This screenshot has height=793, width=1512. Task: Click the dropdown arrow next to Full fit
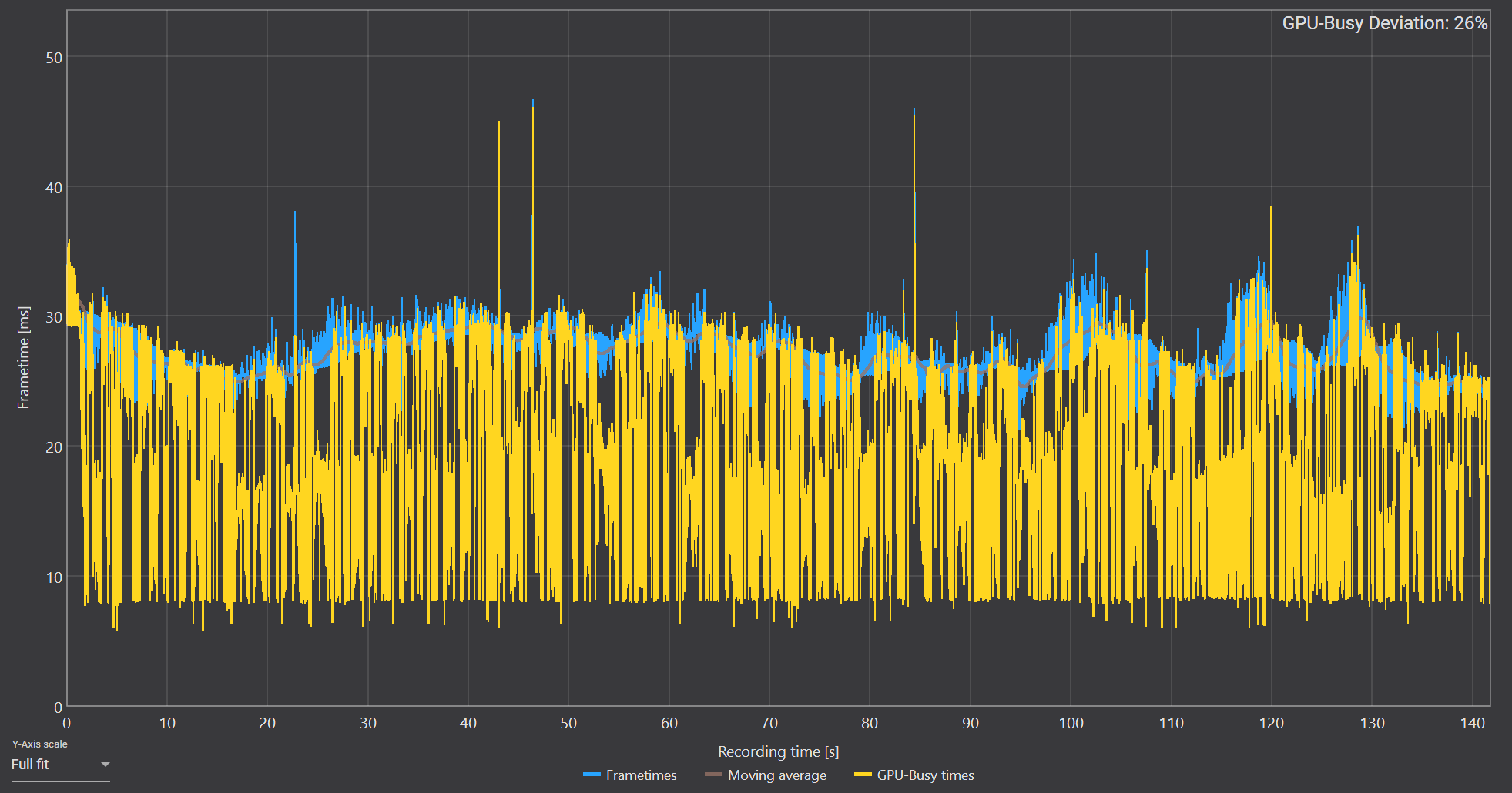106,765
